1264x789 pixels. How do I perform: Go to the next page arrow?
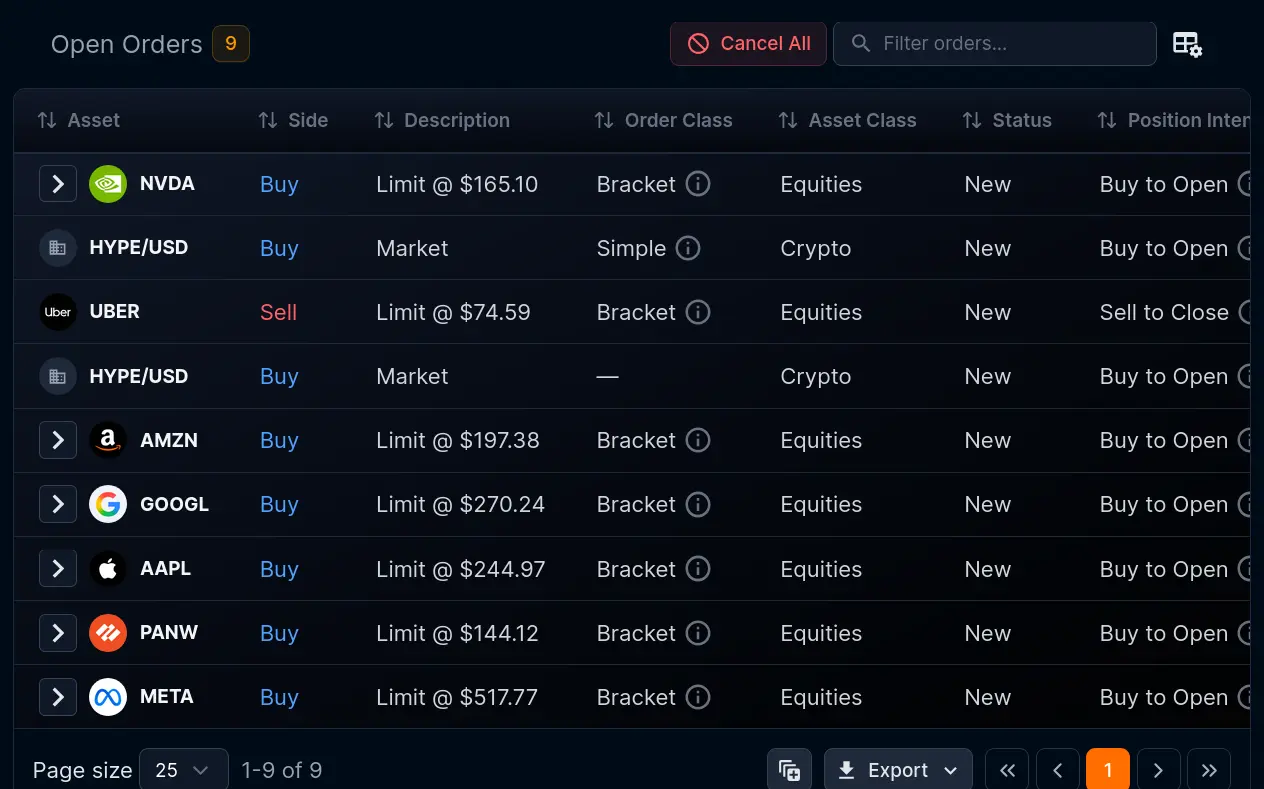pos(1159,770)
